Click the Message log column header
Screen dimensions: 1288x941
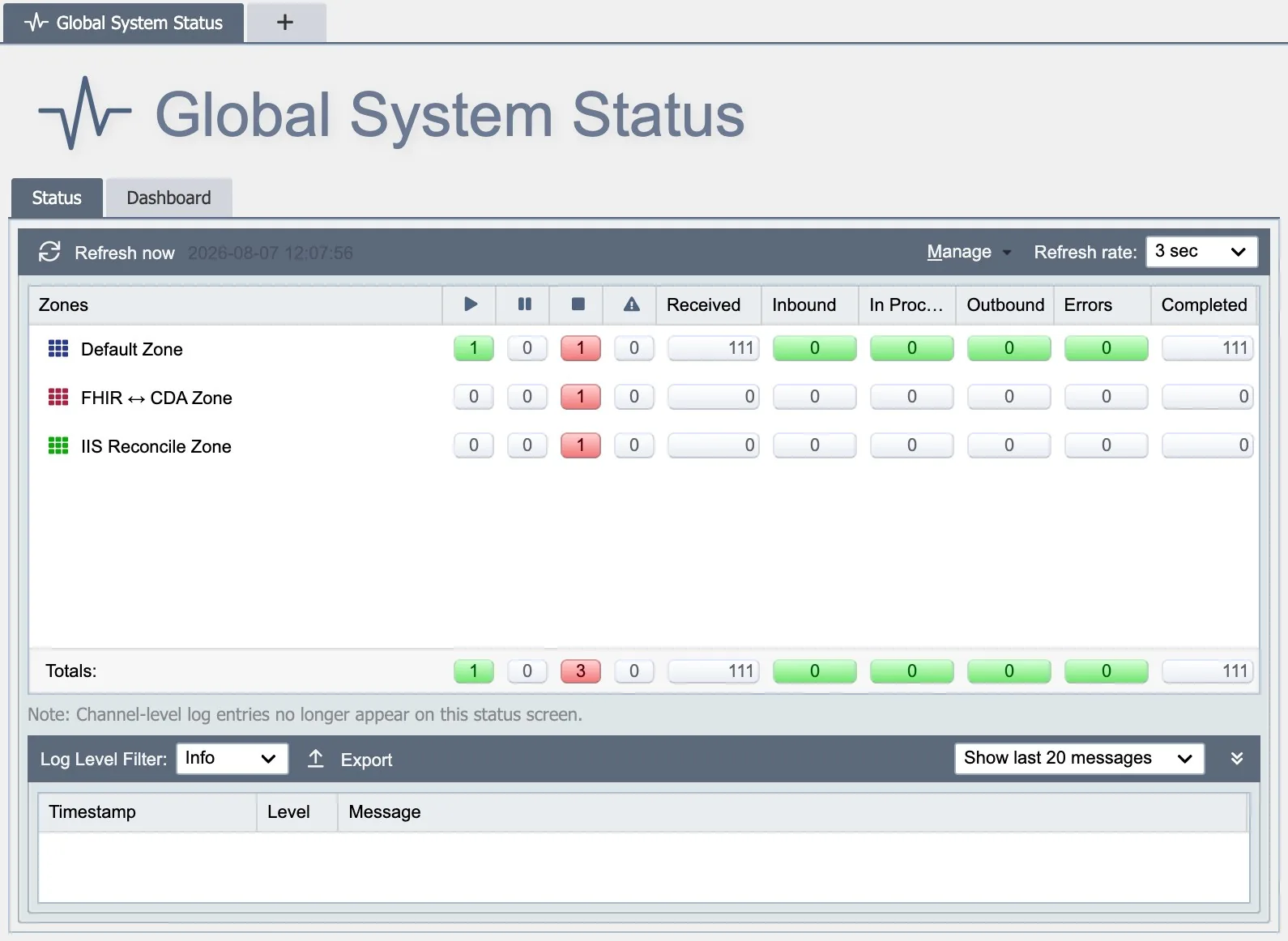[792, 812]
